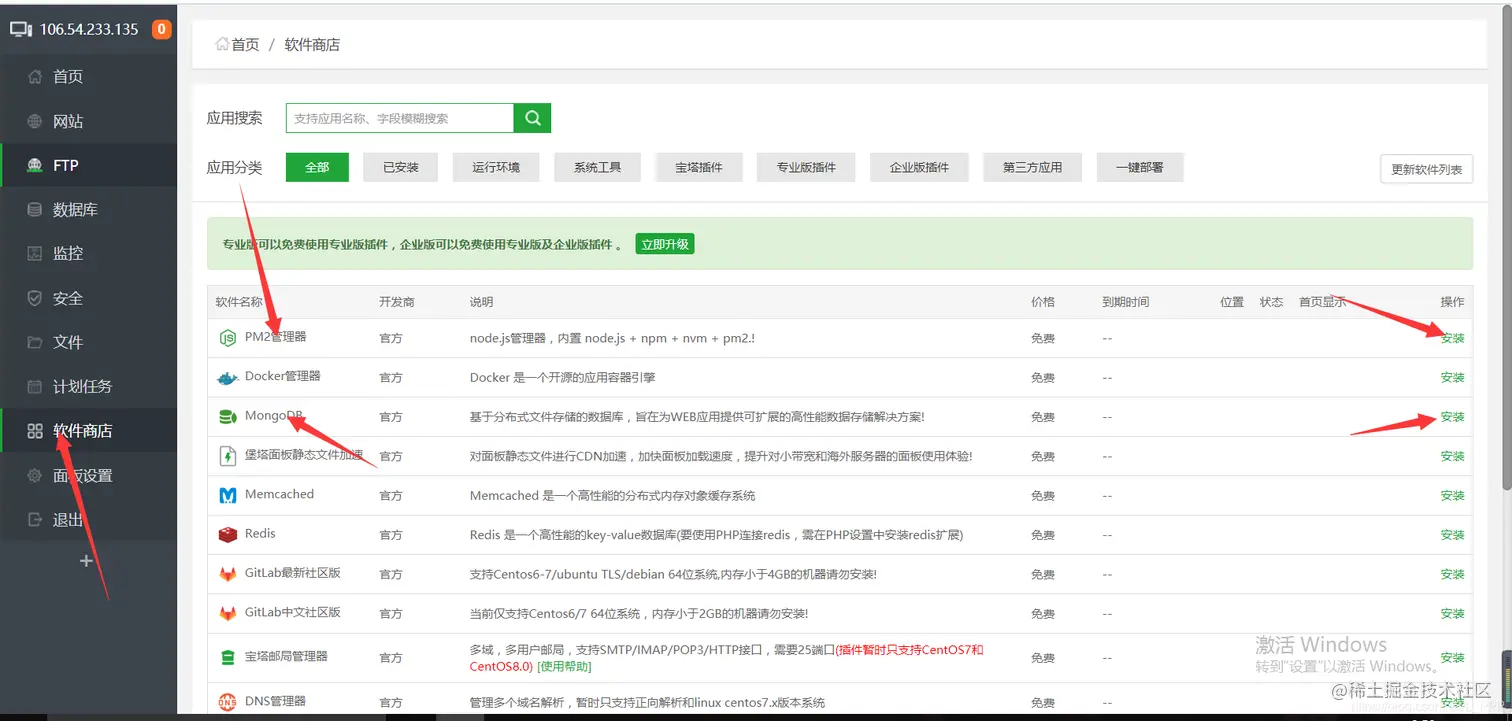1512x721 pixels.
Task: Install MongoDB via its 安装 link
Action: pyautogui.click(x=1452, y=417)
